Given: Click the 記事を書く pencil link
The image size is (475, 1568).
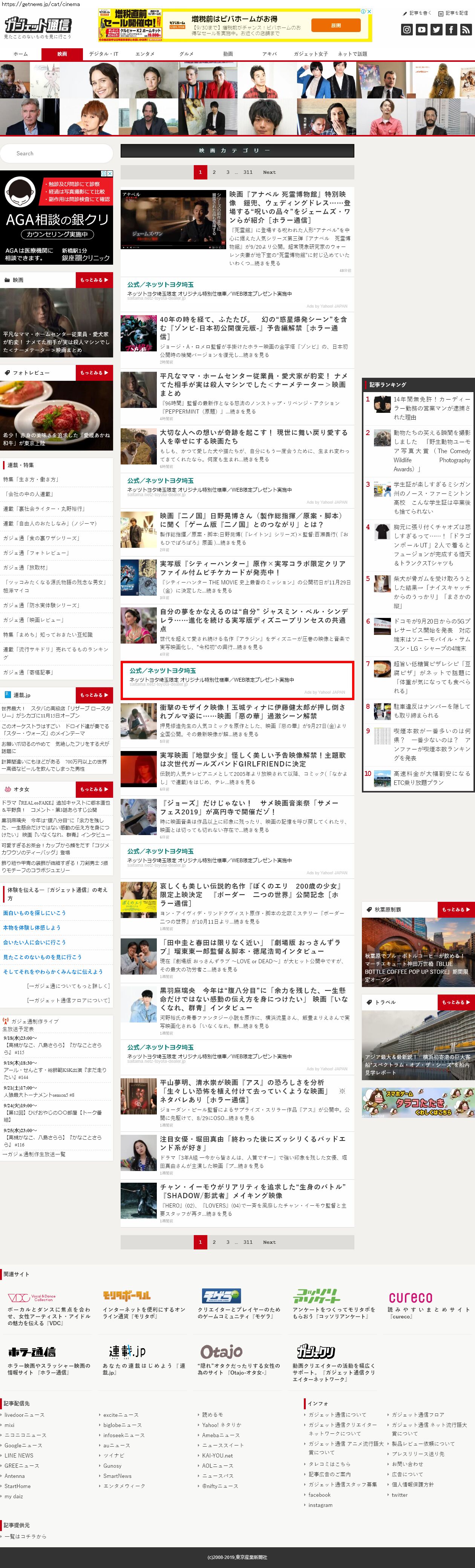Looking at the screenshot, I should pos(417,13).
